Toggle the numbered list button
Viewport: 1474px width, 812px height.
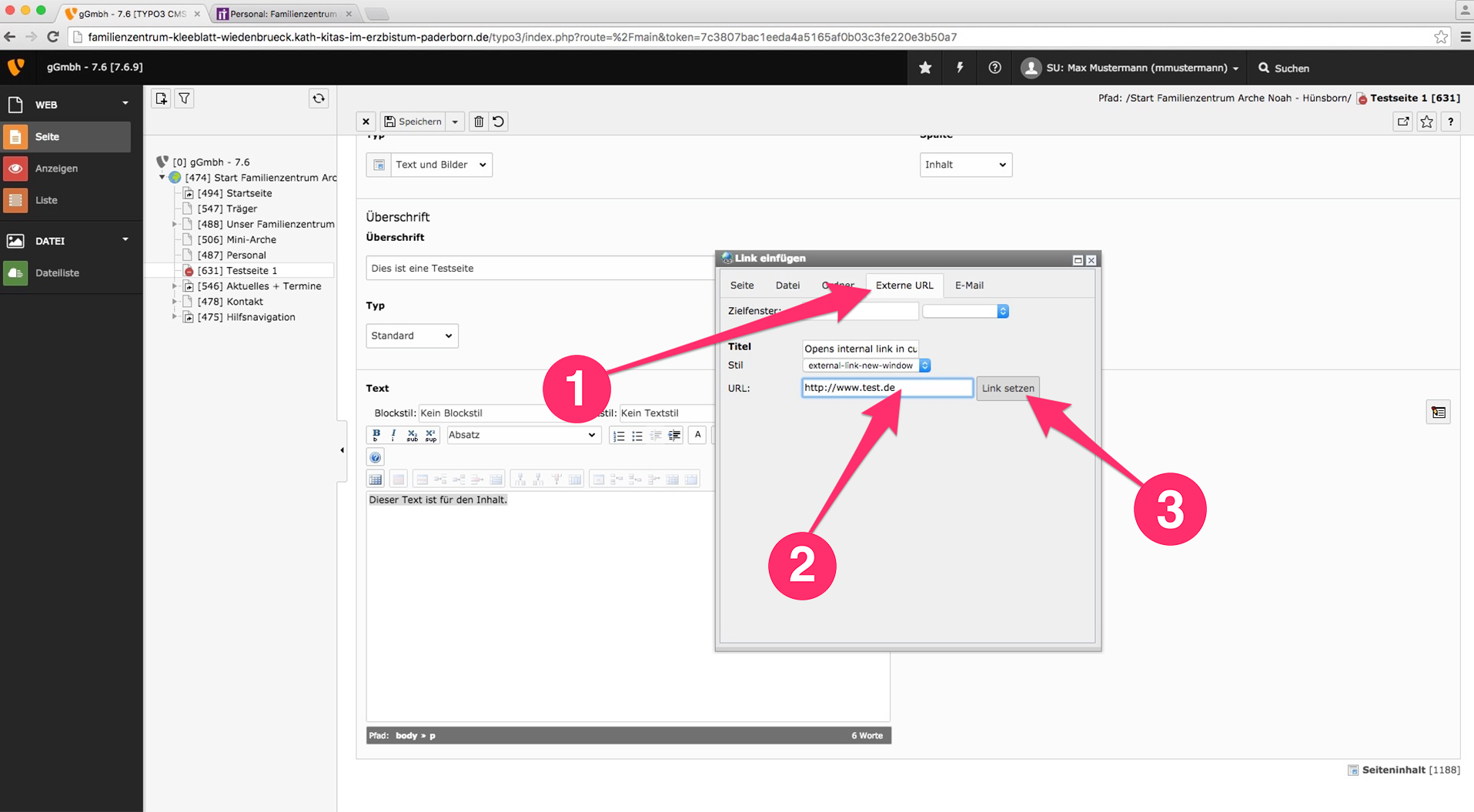(x=618, y=436)
